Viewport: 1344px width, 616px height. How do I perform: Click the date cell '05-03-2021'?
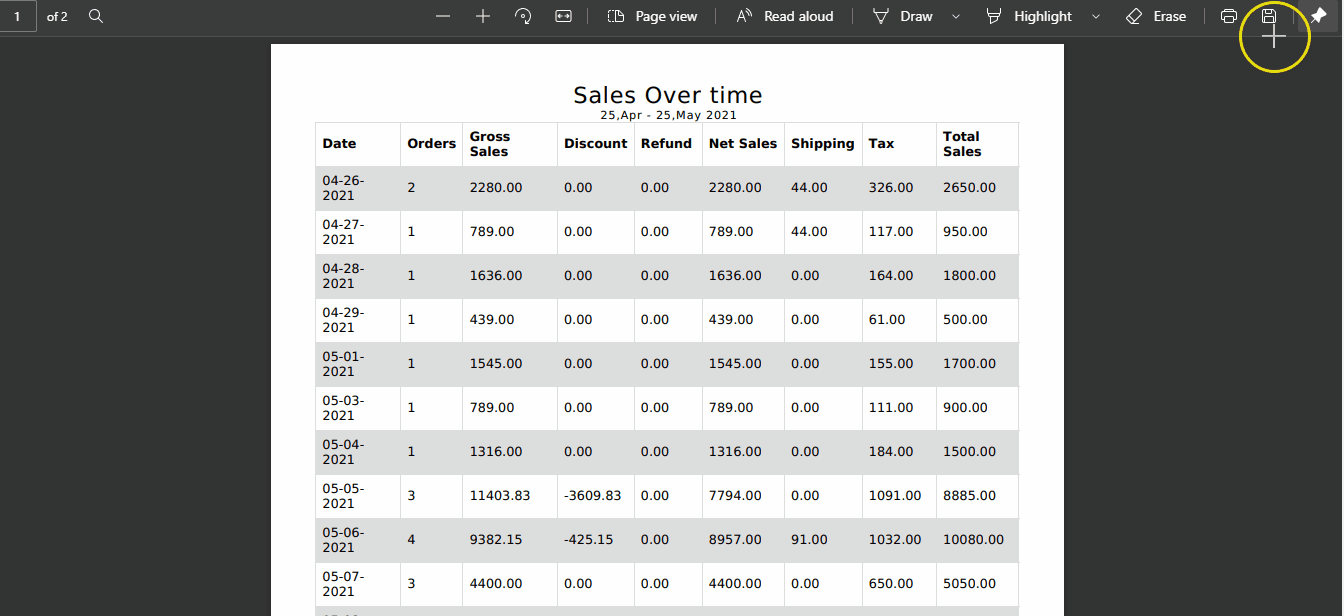(343, 408)
